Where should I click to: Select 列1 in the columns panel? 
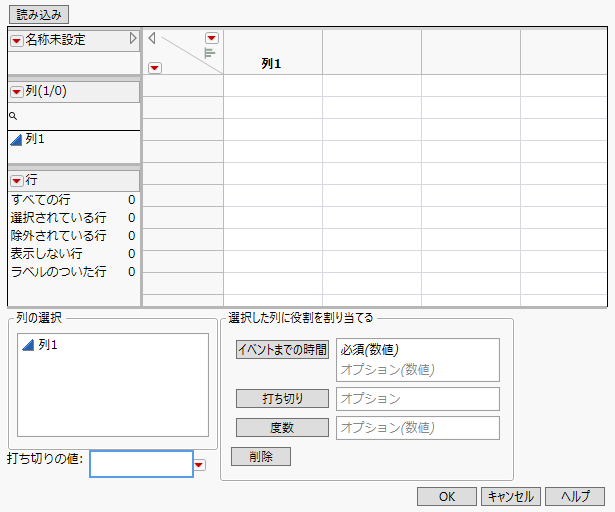click(x=35, y=139)
